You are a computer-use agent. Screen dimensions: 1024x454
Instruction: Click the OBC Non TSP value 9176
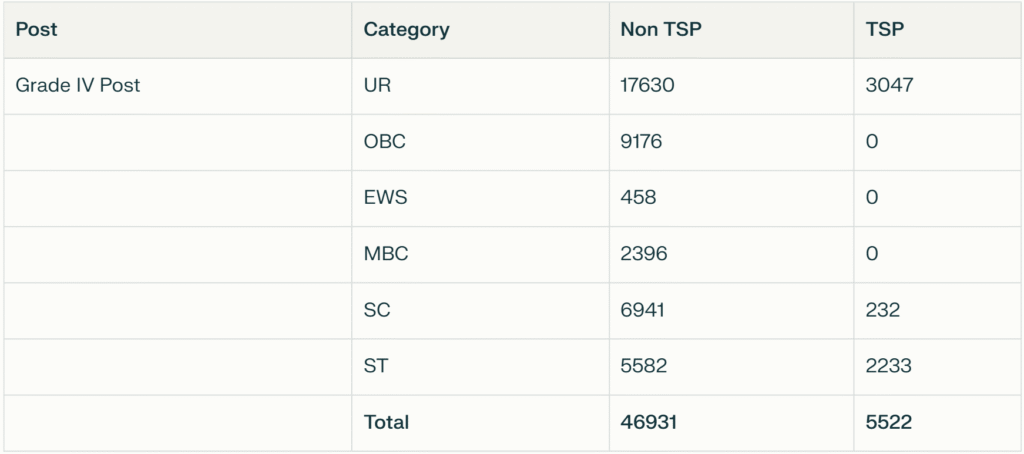pos(641,141)
